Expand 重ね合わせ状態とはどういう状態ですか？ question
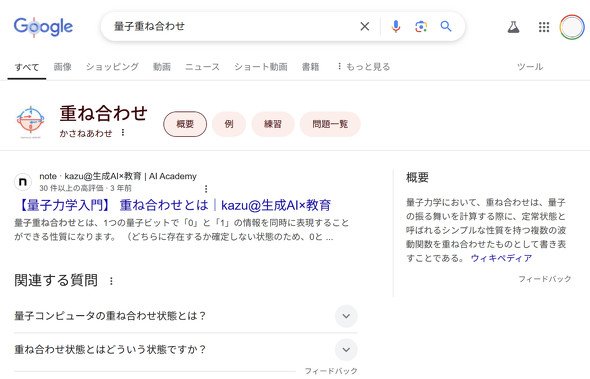 [186, 350]
